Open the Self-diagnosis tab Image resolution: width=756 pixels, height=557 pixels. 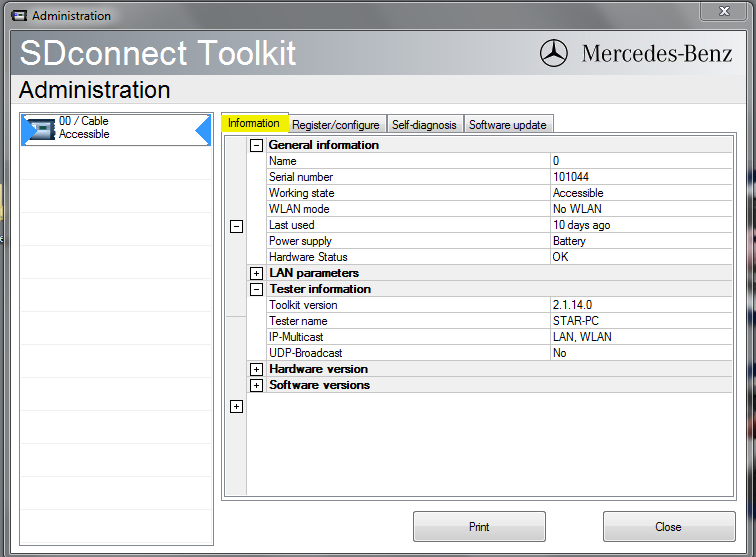click(424, 125)
